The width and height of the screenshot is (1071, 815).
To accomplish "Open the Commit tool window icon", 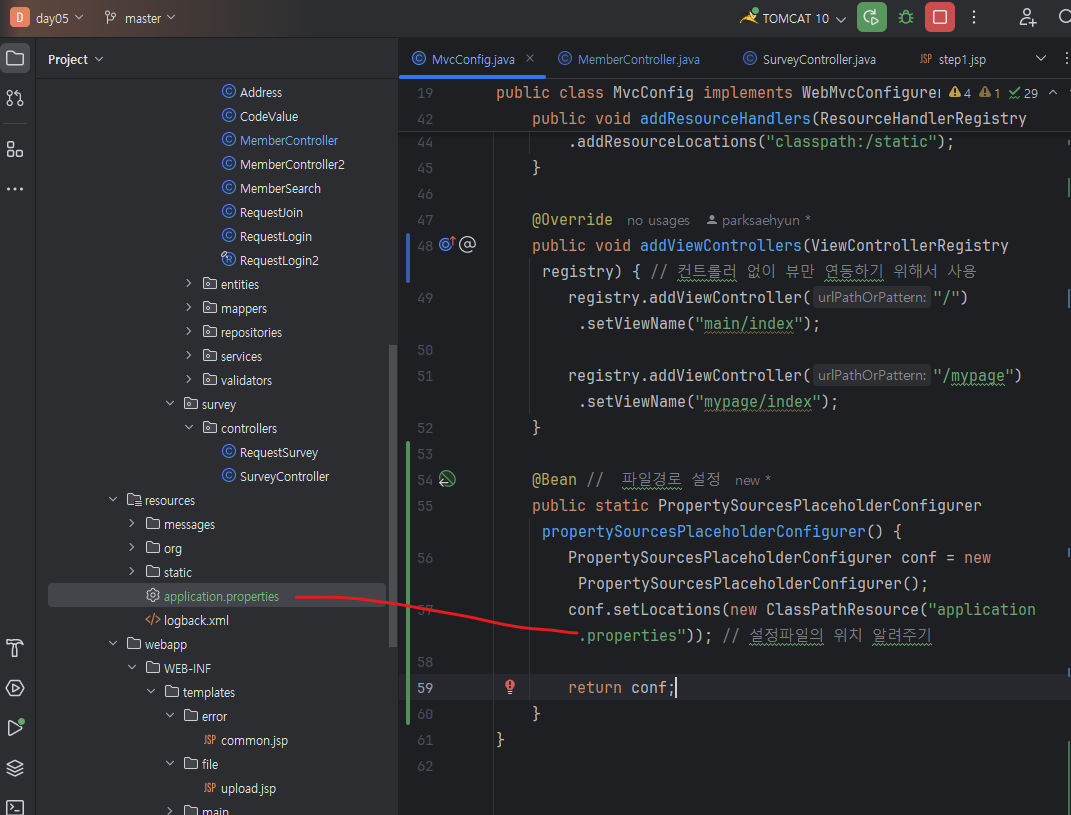I will 15,98.
